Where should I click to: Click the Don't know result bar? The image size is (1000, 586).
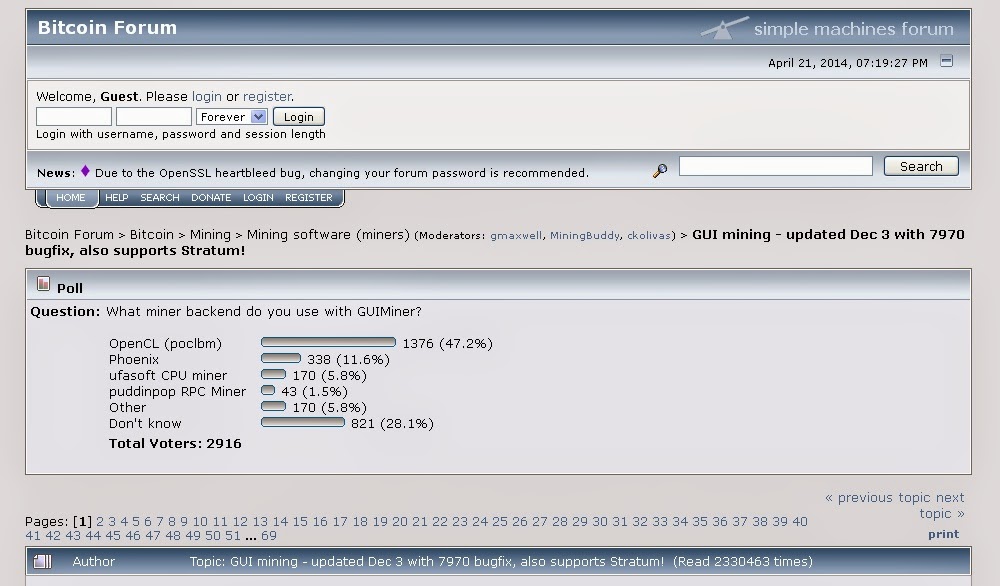click(x=303, y=422)
